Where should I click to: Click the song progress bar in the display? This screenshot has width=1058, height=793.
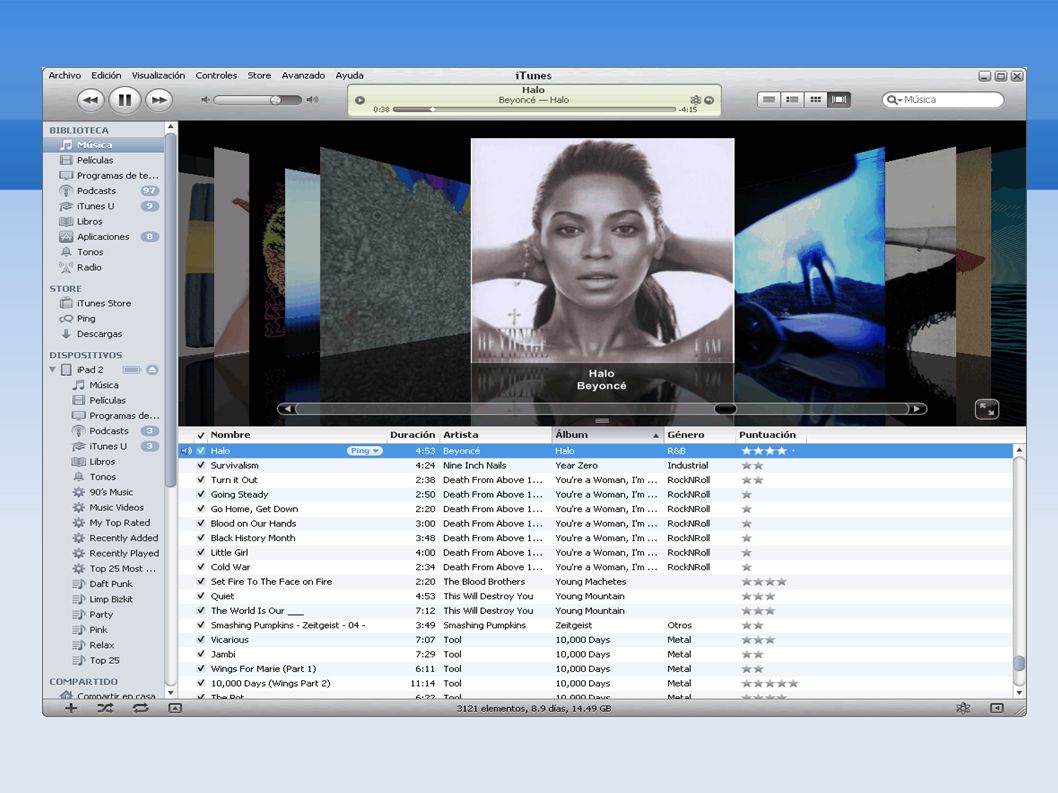pos(534,109)
